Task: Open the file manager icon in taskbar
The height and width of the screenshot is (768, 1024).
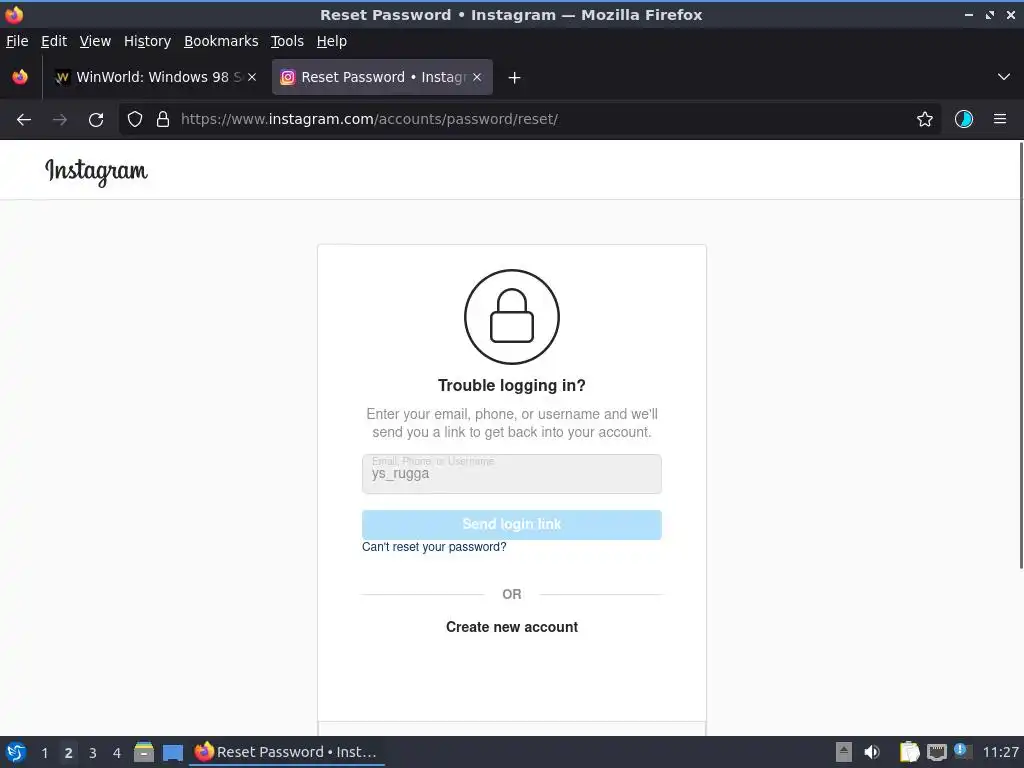Action: pyautogui.click(x=144, y=752)
